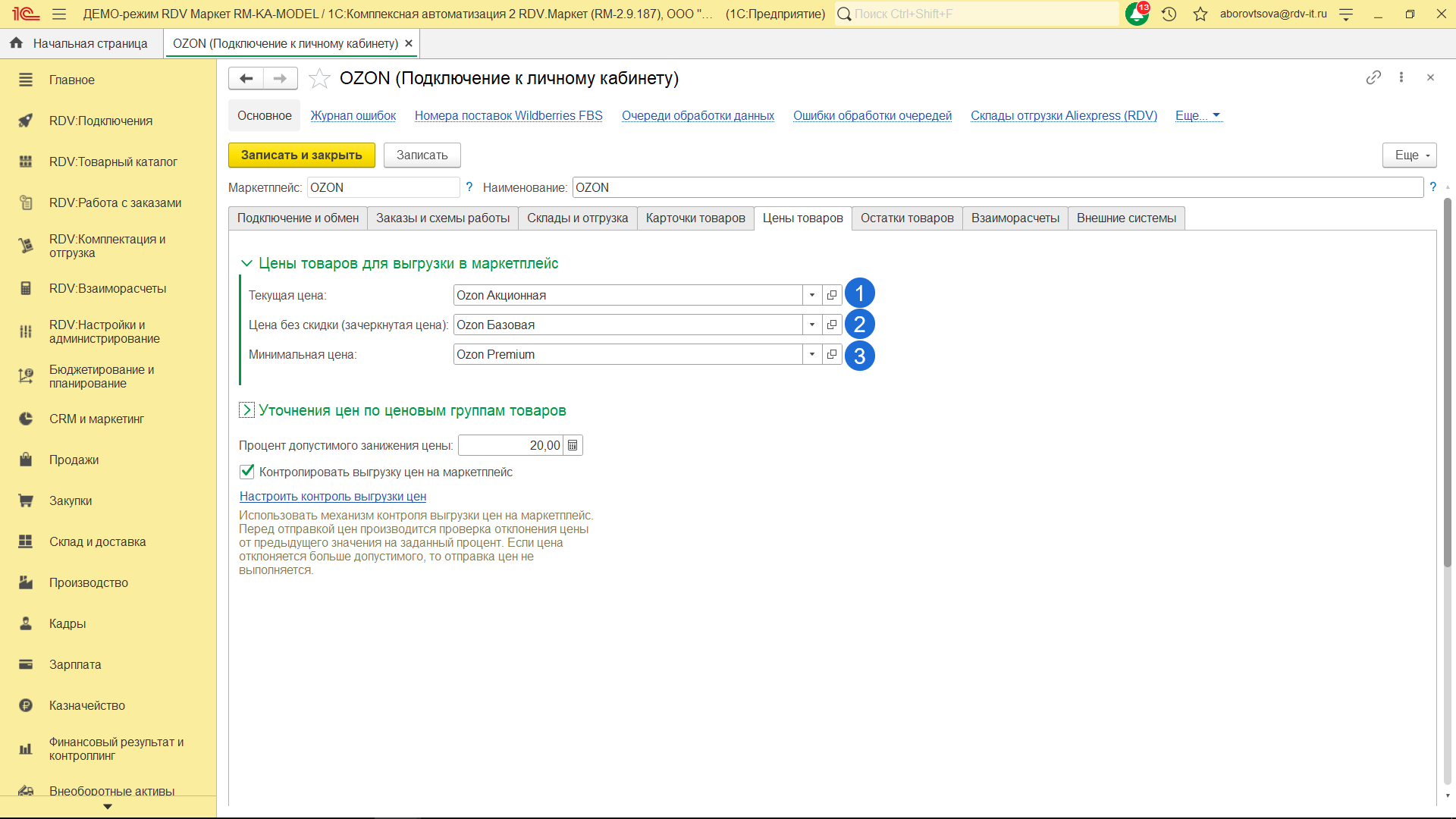Click the favorites star in title bar
The image size is (1456, 819).
pyautogui.click(x=1200, y=14)
